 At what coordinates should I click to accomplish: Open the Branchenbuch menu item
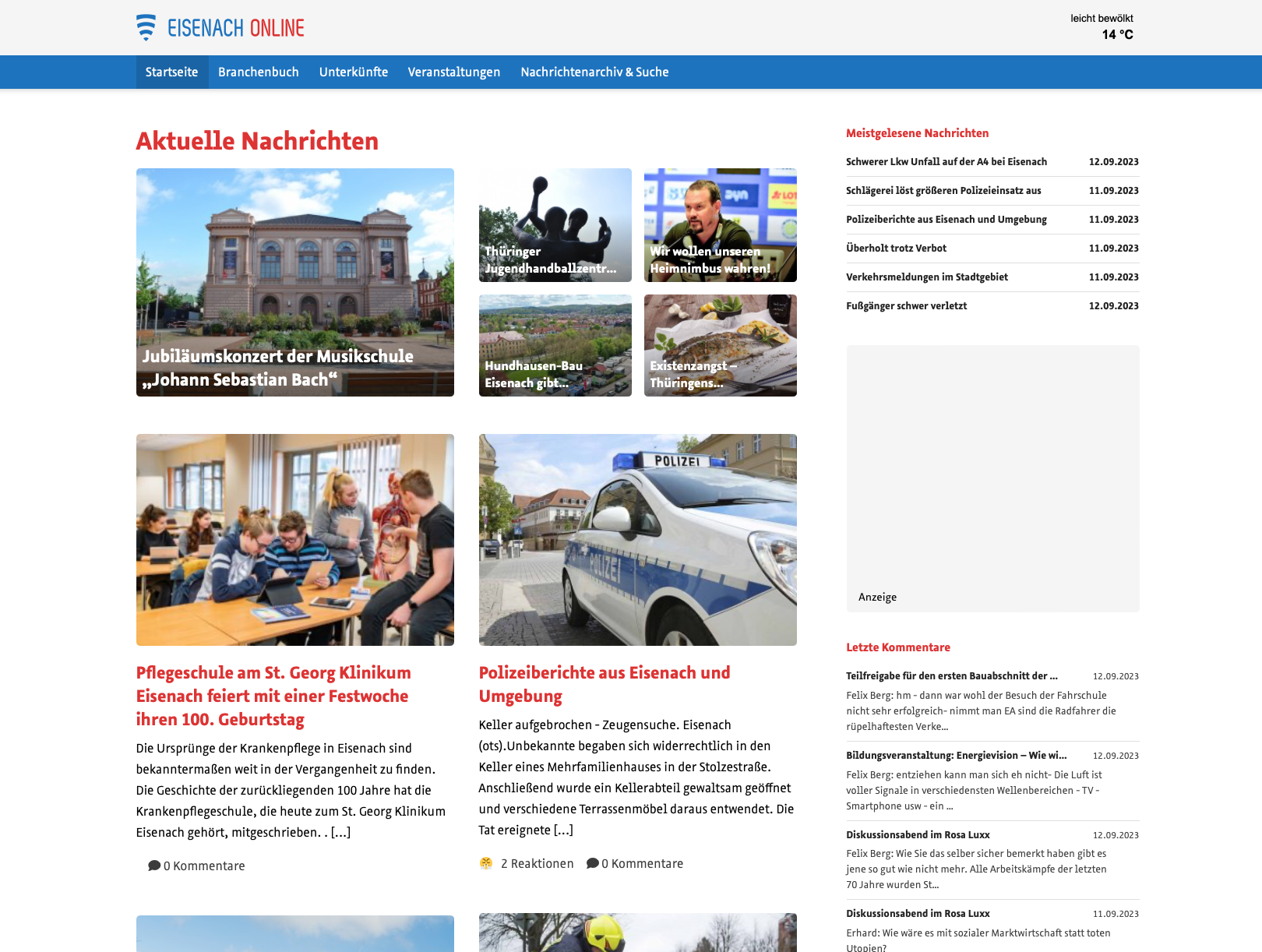coord(259,72)
